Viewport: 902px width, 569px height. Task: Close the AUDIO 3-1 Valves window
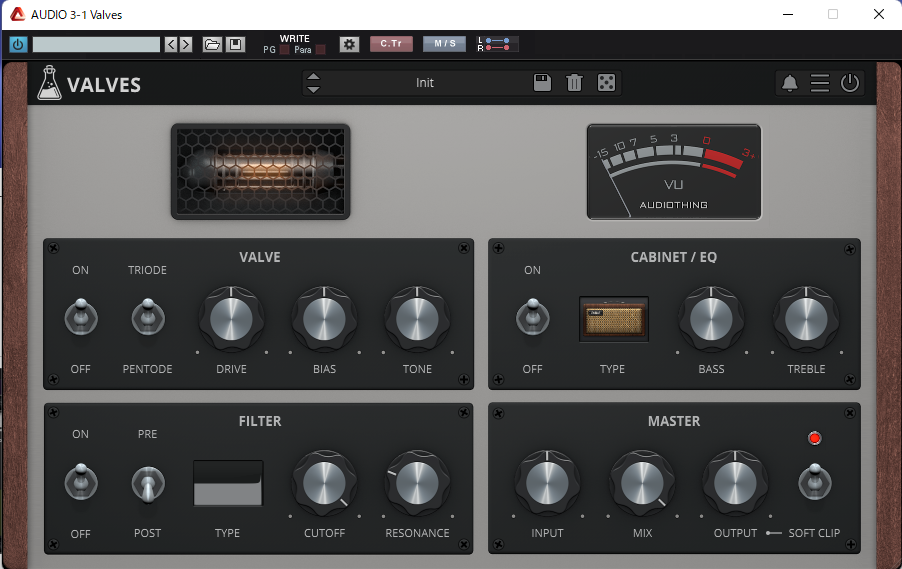click(x=878, y=14)
